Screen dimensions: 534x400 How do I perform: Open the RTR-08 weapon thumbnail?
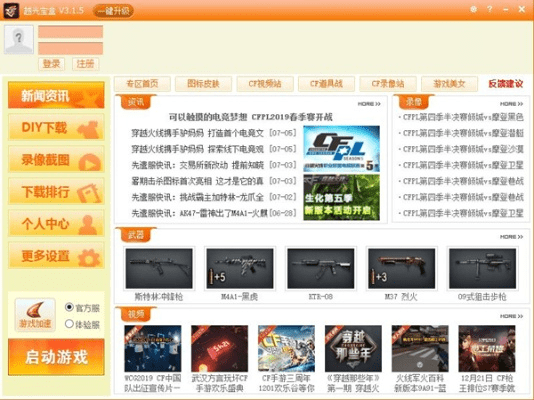pyautogui.click(x=321, y=269)
